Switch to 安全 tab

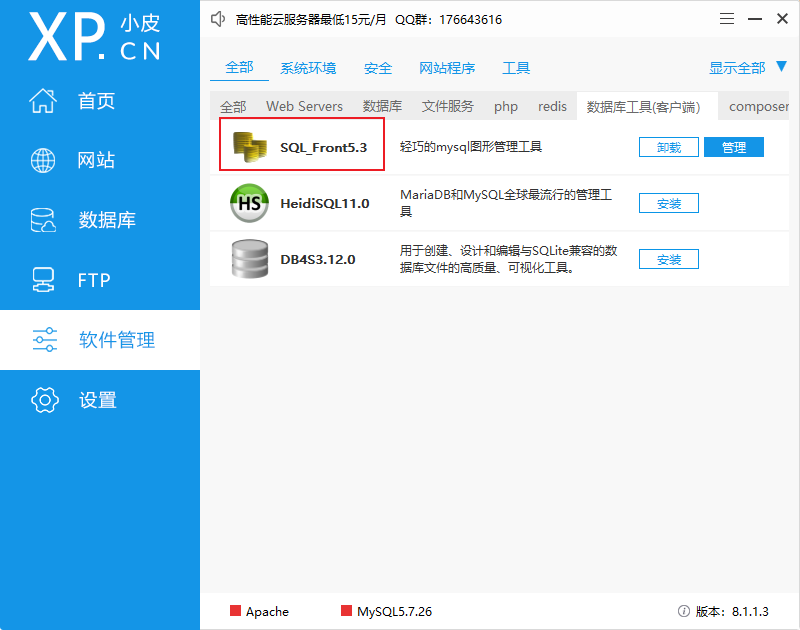tap(378, 68)
